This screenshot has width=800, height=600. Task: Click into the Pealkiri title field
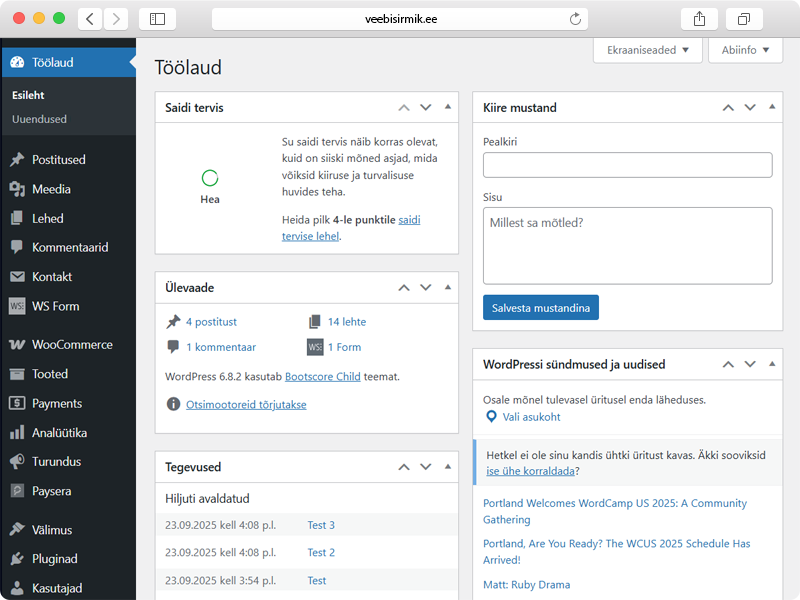click(x=627, y=165)
